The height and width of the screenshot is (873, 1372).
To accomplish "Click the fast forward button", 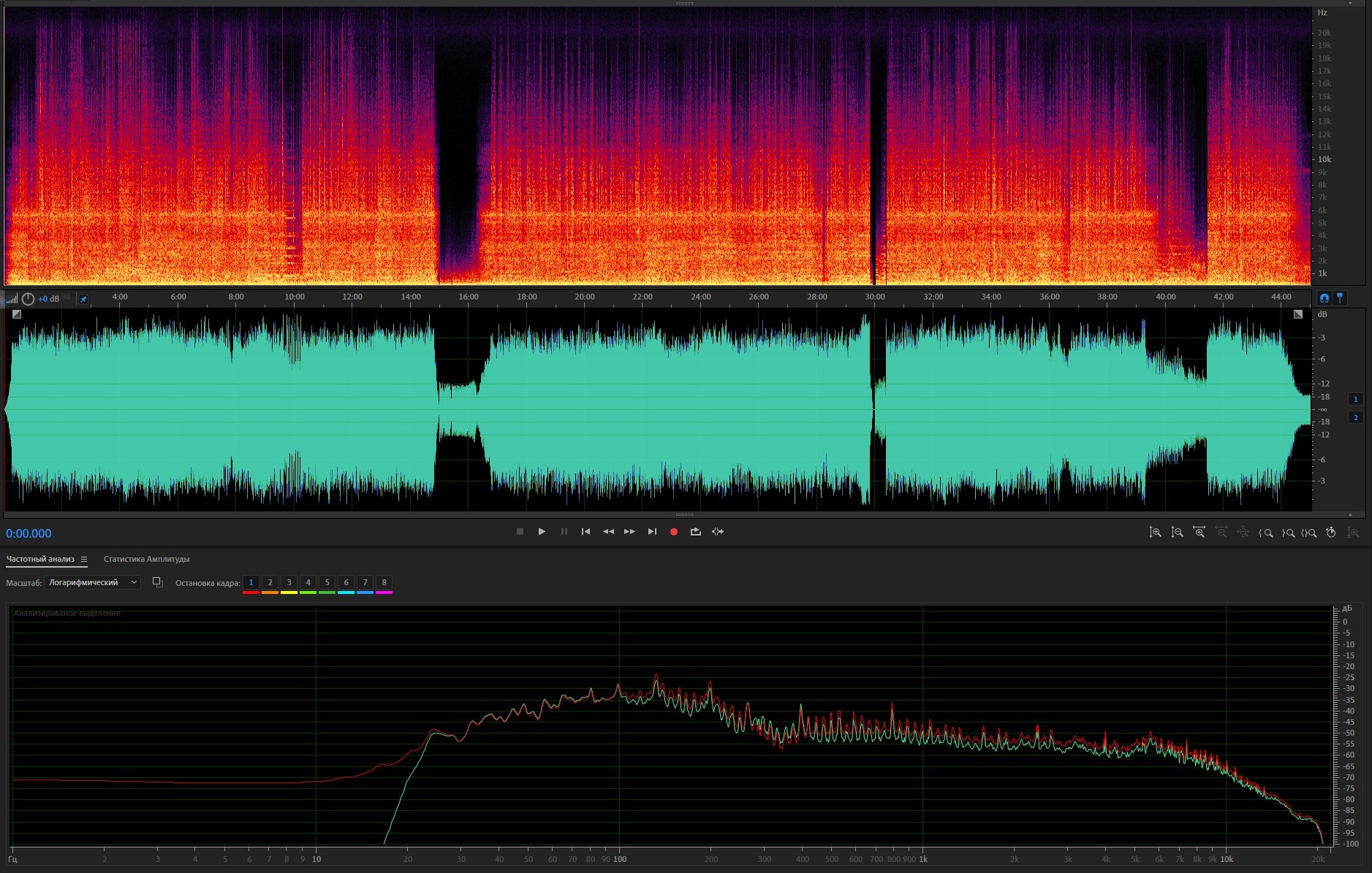I will pyautogui.click(x=629, y=532).
